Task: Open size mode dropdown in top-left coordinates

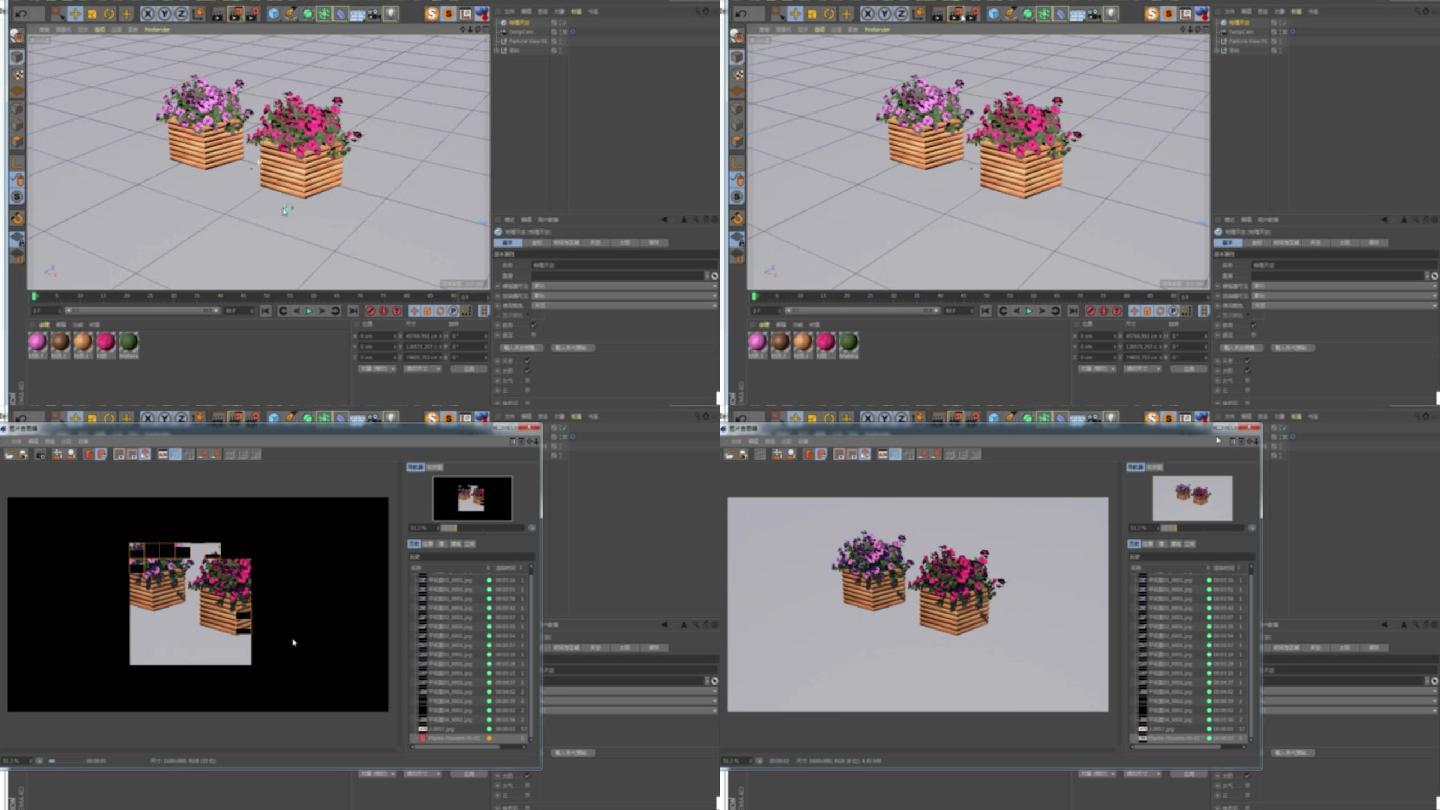Action: tap(423, 368)
